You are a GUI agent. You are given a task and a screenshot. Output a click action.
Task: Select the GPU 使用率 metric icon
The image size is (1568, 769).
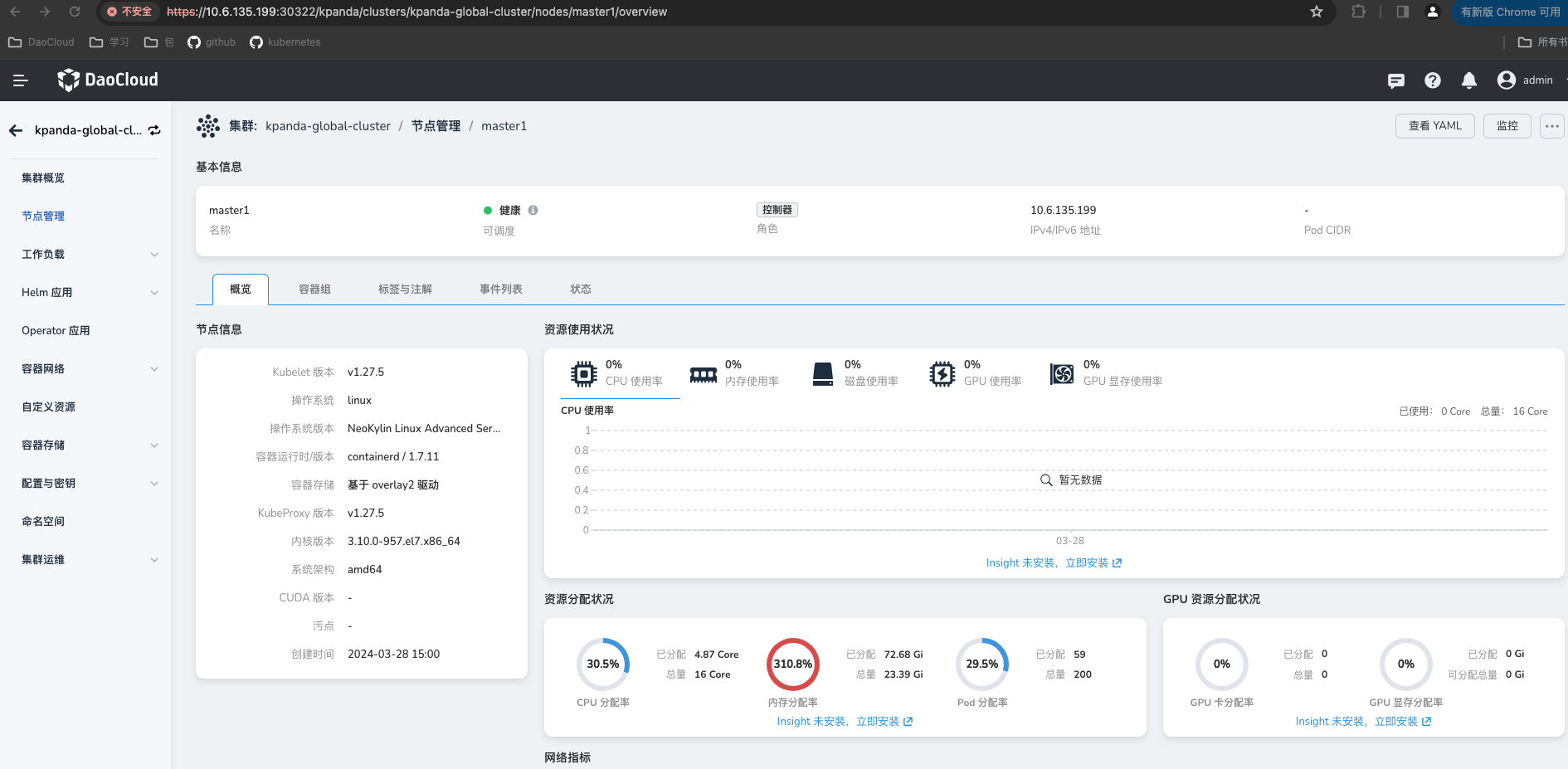pos(942,373)
